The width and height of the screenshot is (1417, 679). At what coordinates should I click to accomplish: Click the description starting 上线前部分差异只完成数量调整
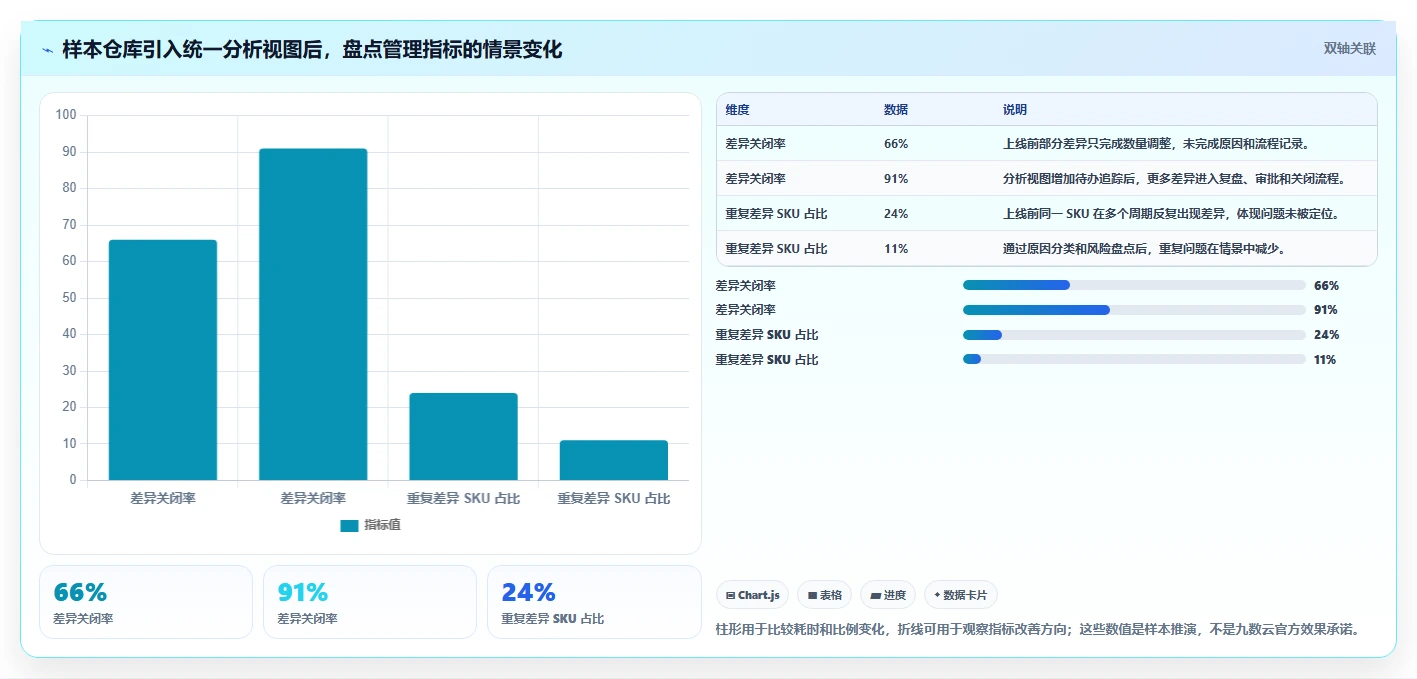[x=1157, y=144]
